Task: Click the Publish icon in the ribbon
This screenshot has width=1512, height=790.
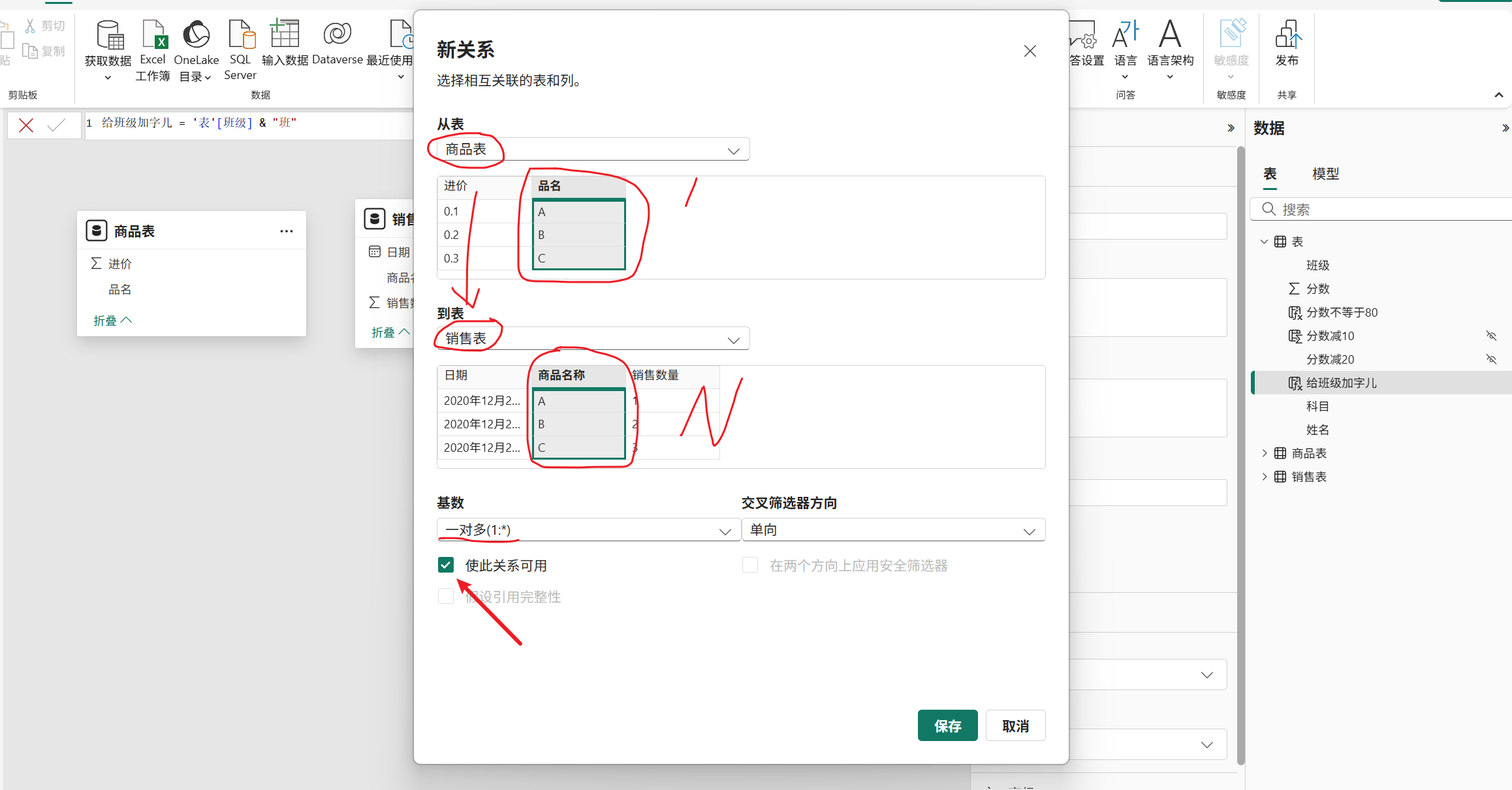Action: 1287,35
